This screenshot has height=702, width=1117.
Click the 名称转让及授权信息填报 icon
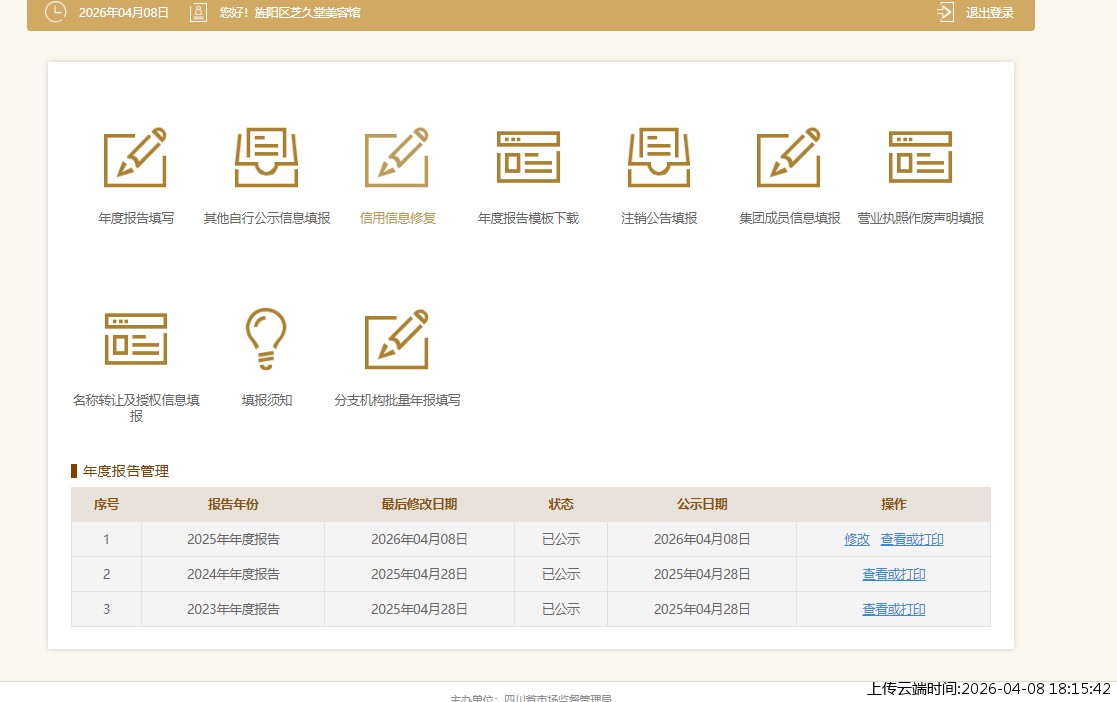click(x=136, y=339)
